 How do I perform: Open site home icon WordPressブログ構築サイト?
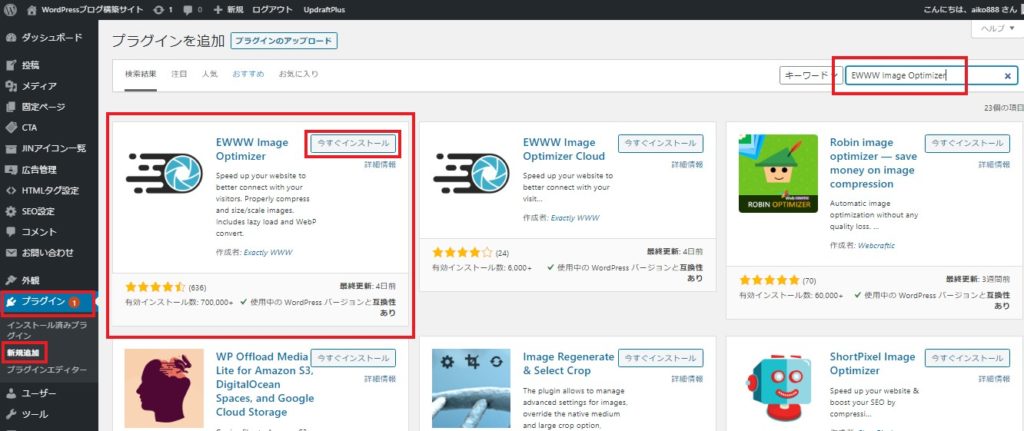tap(32, 10)
